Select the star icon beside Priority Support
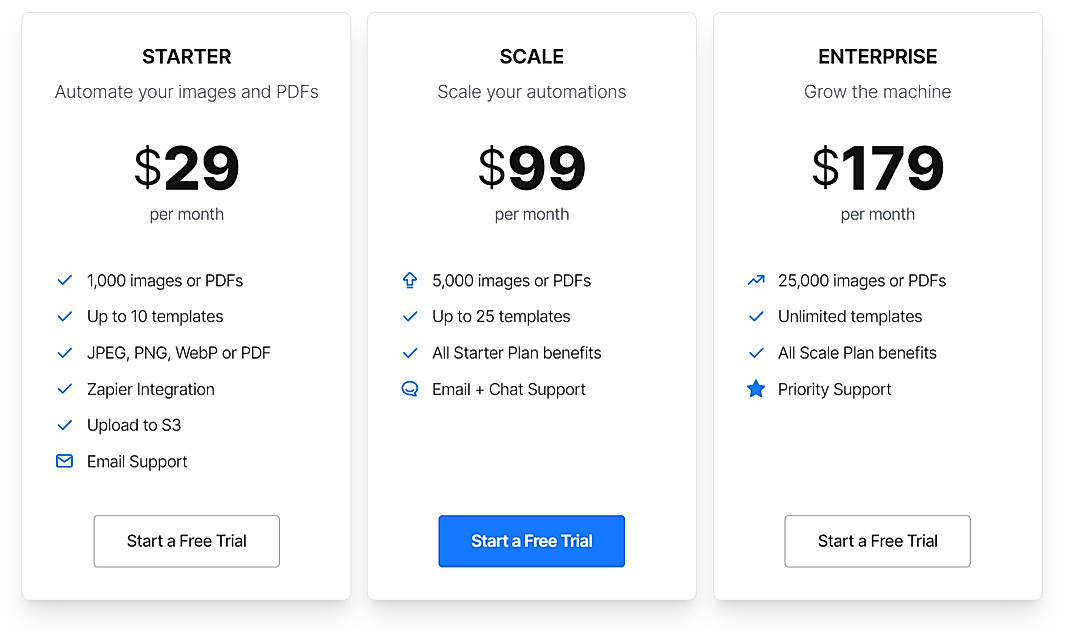This screenshot has height=632, width=1070. 756,389
